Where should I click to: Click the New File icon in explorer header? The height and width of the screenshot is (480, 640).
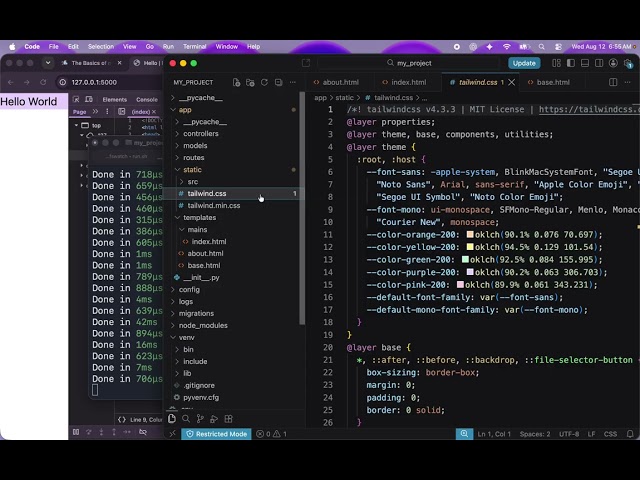coord(236,82)
